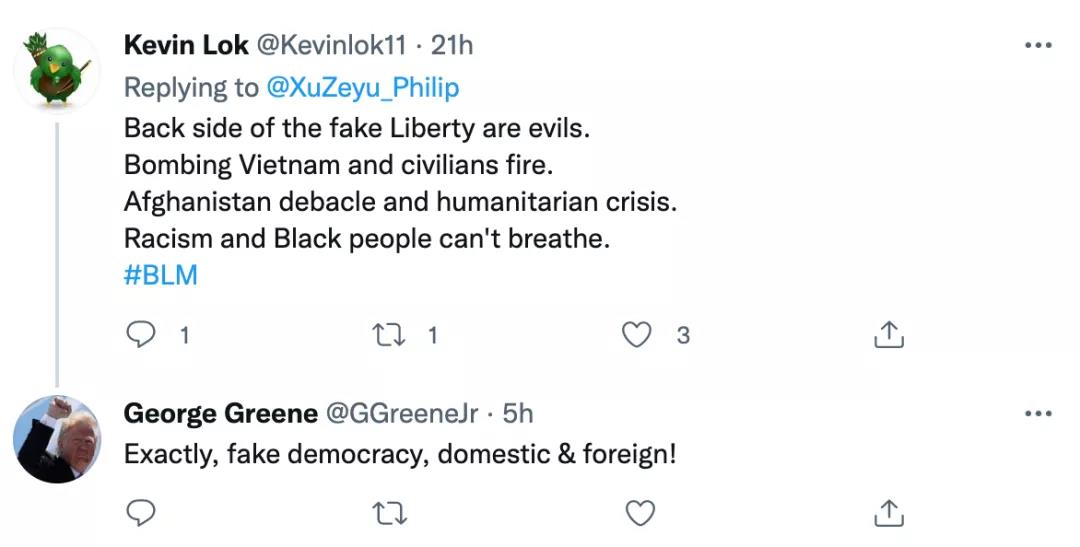This screenshot has width=1080, height=547.
Task: Open the @XuZeyu_Philip profile link
Action: click(362, 88)
